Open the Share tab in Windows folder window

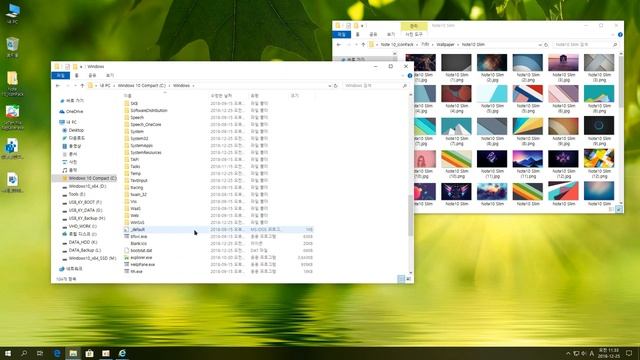[92, 76]
